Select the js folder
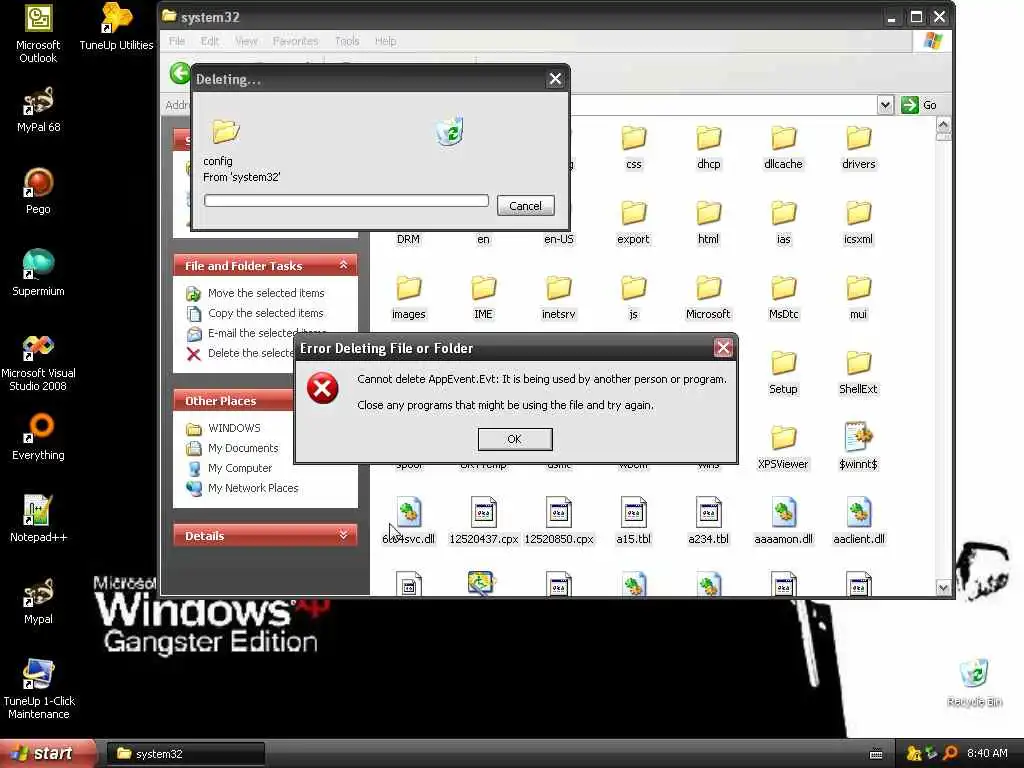The image size is (1024, 768). [x=633, y=298]
